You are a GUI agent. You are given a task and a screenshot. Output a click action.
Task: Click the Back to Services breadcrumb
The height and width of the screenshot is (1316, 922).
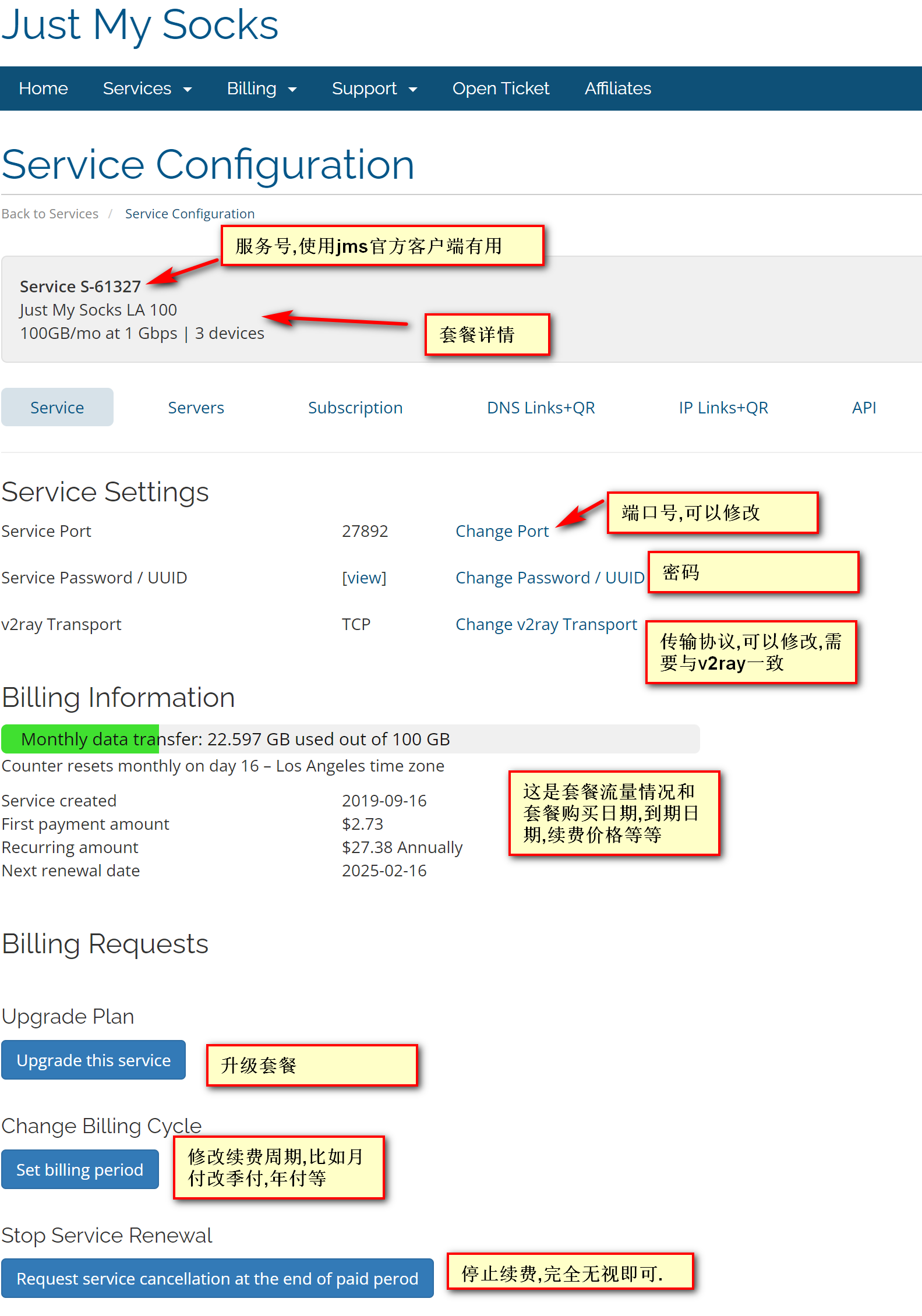[50, 214]
